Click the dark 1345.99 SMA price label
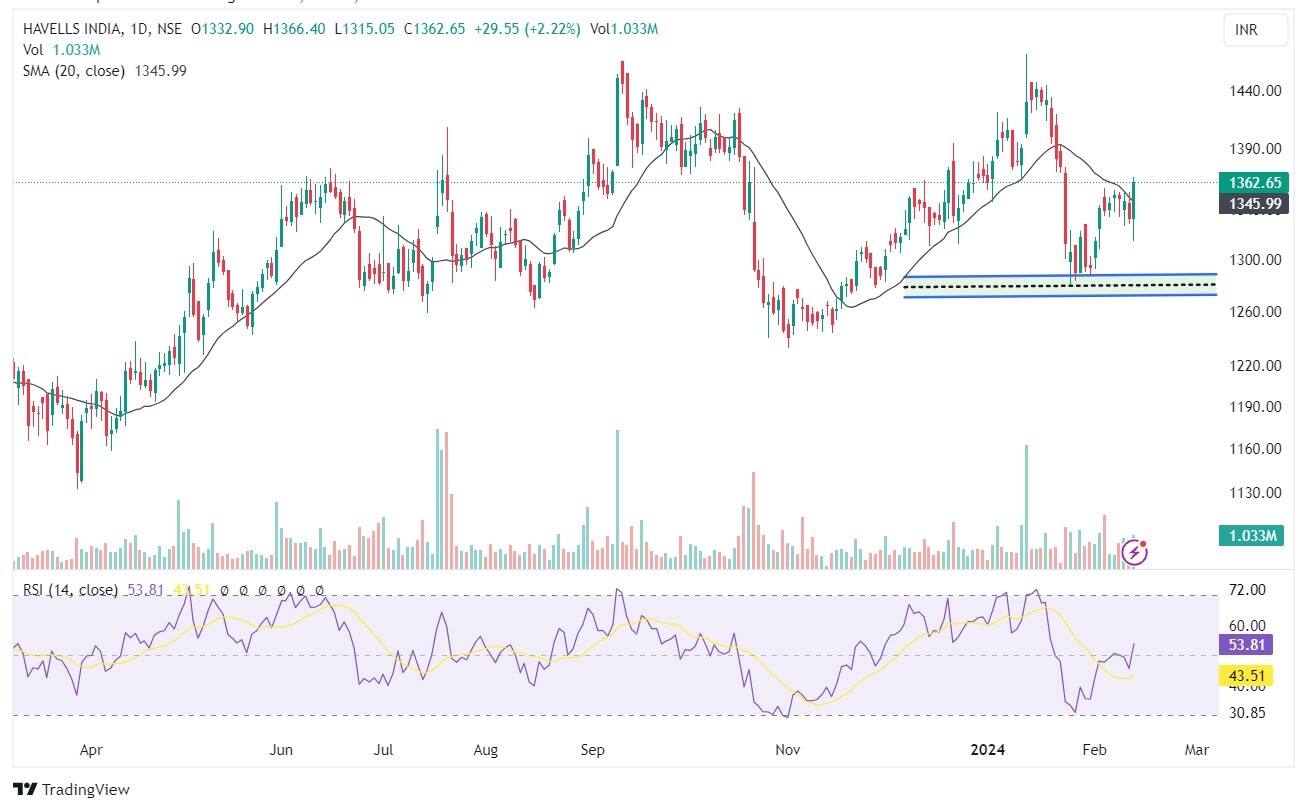 pyautogui.click(x=1253, y=204)
